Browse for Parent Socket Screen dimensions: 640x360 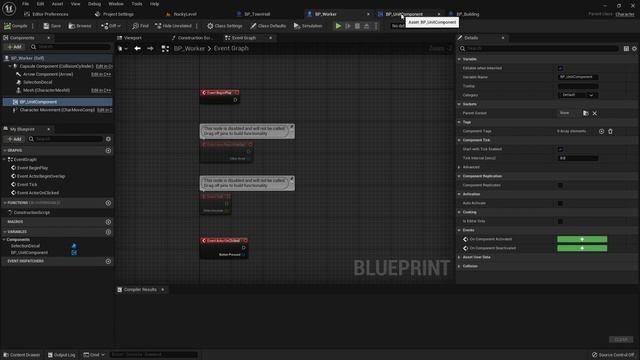tap(586, 113)
